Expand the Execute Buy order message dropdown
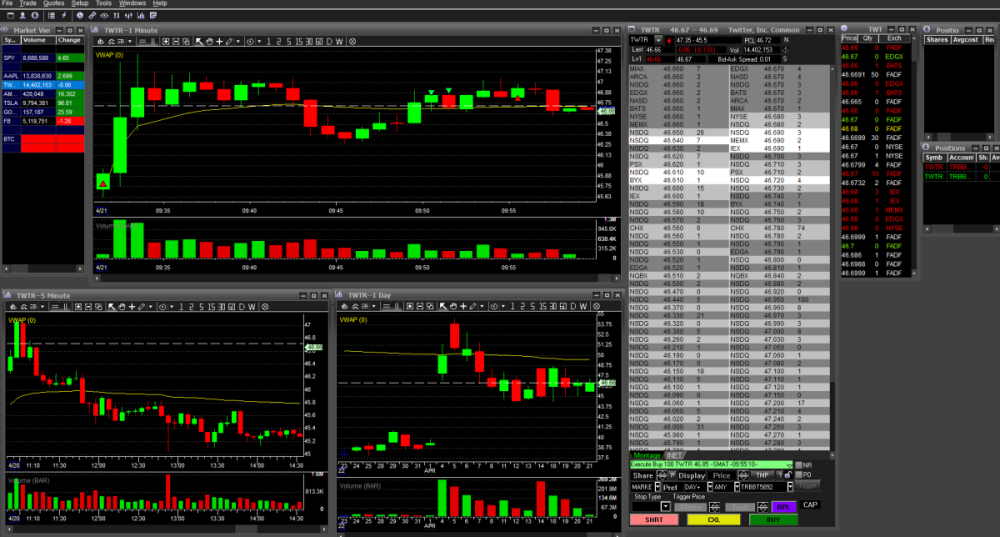1000x537 pixels. tap(790, 466)
